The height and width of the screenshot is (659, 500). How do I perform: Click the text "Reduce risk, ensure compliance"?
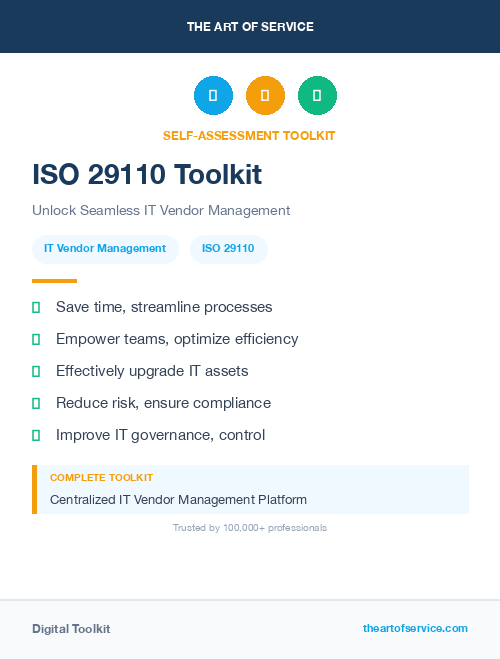pos(163,403)
